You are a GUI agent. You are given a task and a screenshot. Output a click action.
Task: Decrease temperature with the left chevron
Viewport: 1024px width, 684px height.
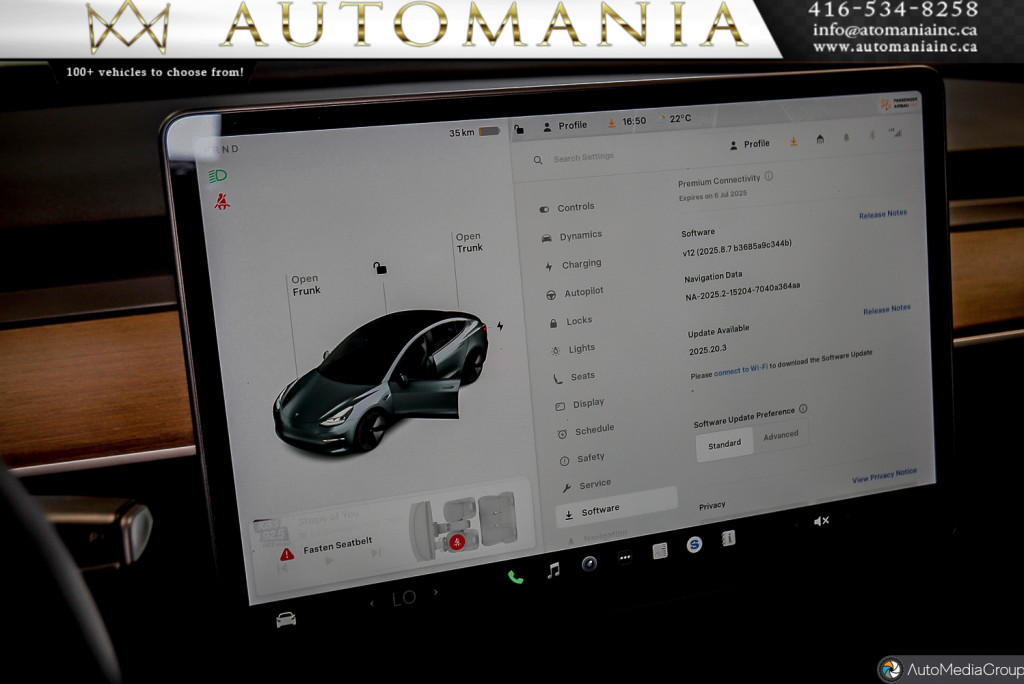[372, 602]
